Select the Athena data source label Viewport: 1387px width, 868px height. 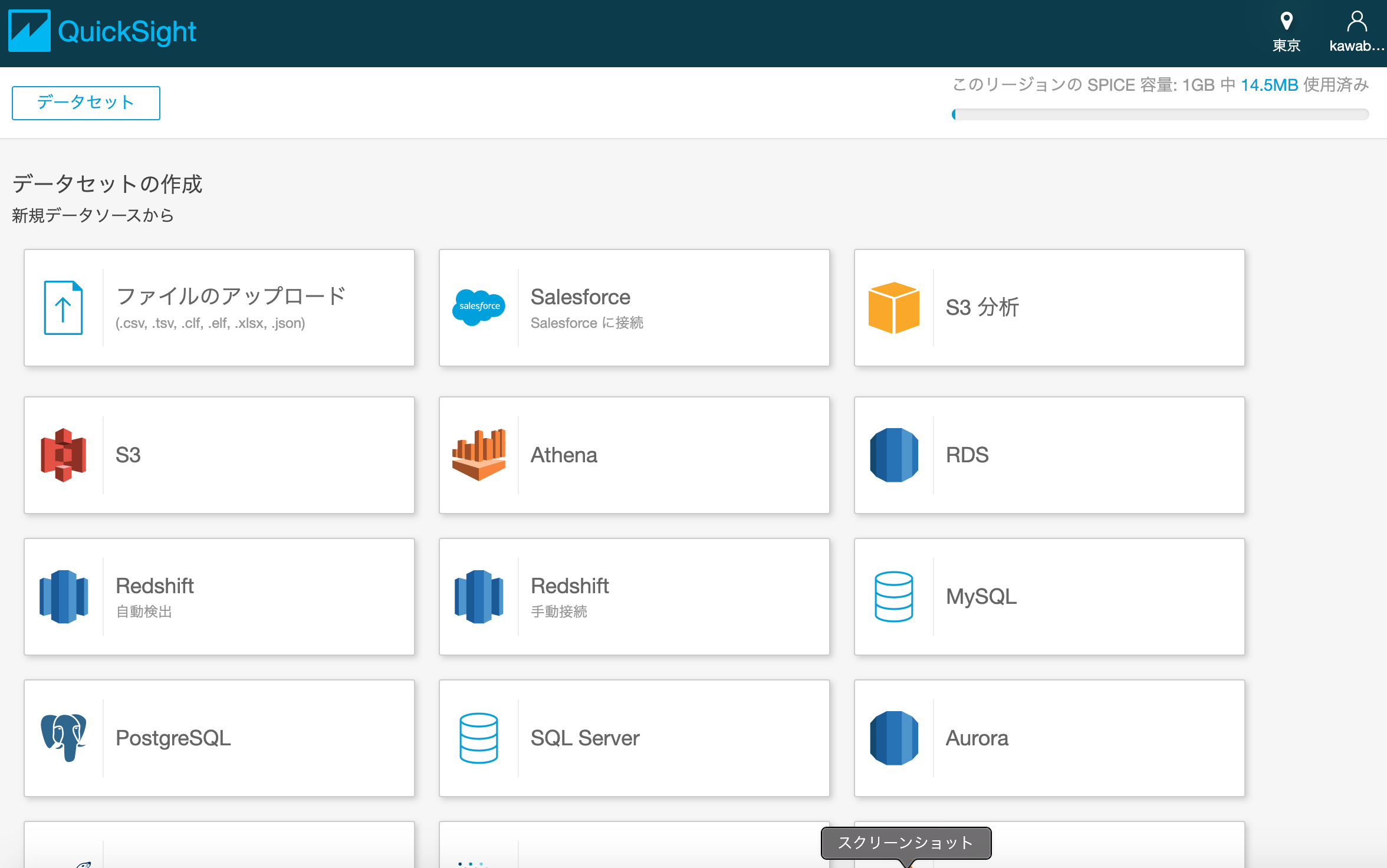(564, 455)
